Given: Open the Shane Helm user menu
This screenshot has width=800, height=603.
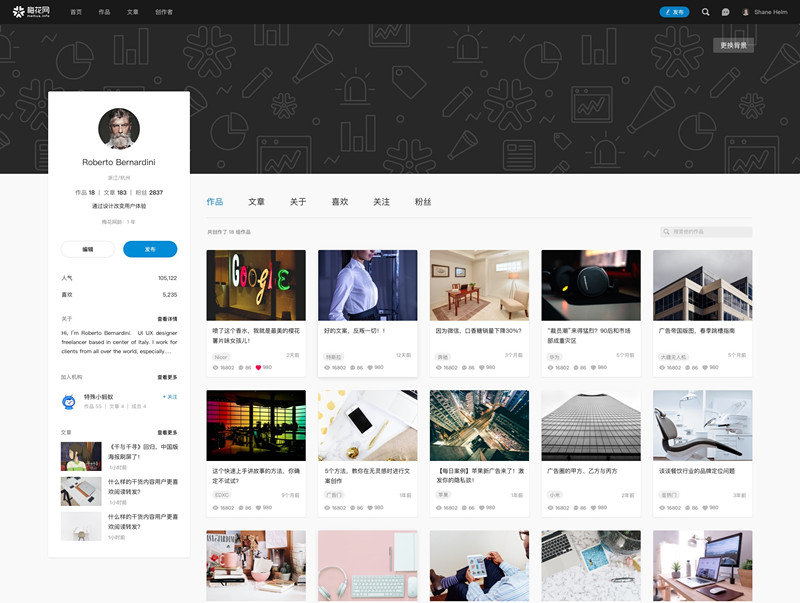Looking at the screenshot, I should pyautogui.click(x=765, y=12).
